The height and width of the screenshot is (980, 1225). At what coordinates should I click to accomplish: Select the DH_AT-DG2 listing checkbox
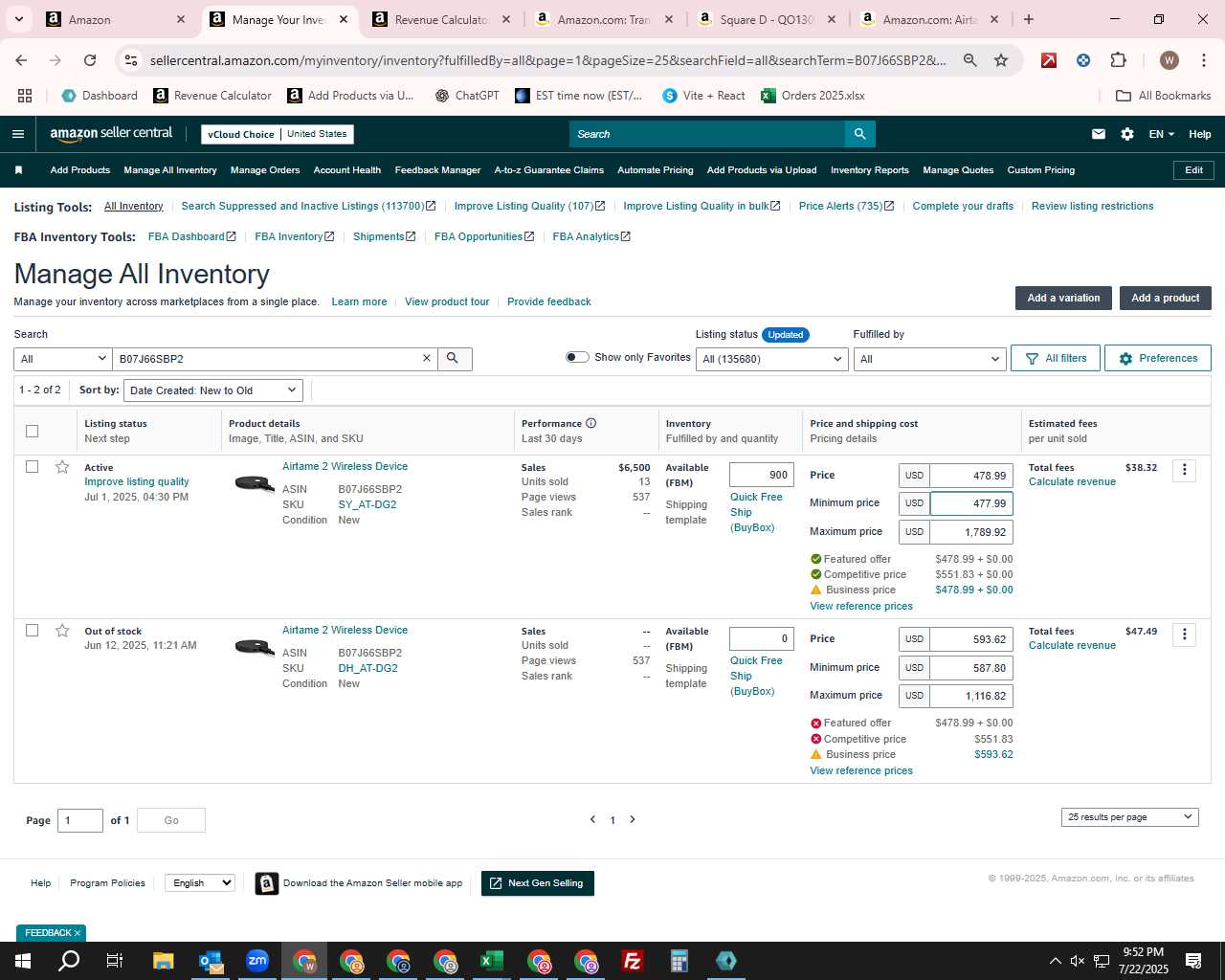(x=32, y=631)
